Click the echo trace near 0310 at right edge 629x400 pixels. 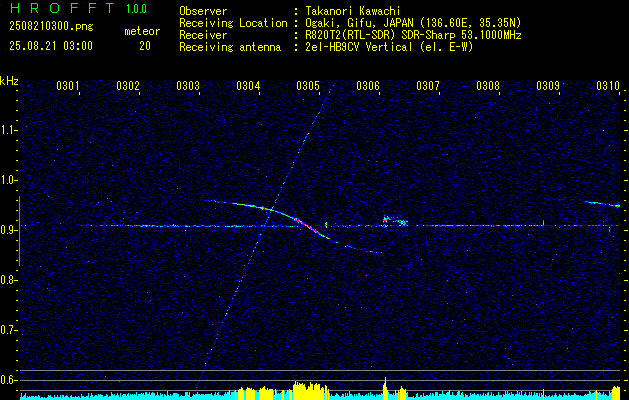point(602,204)
